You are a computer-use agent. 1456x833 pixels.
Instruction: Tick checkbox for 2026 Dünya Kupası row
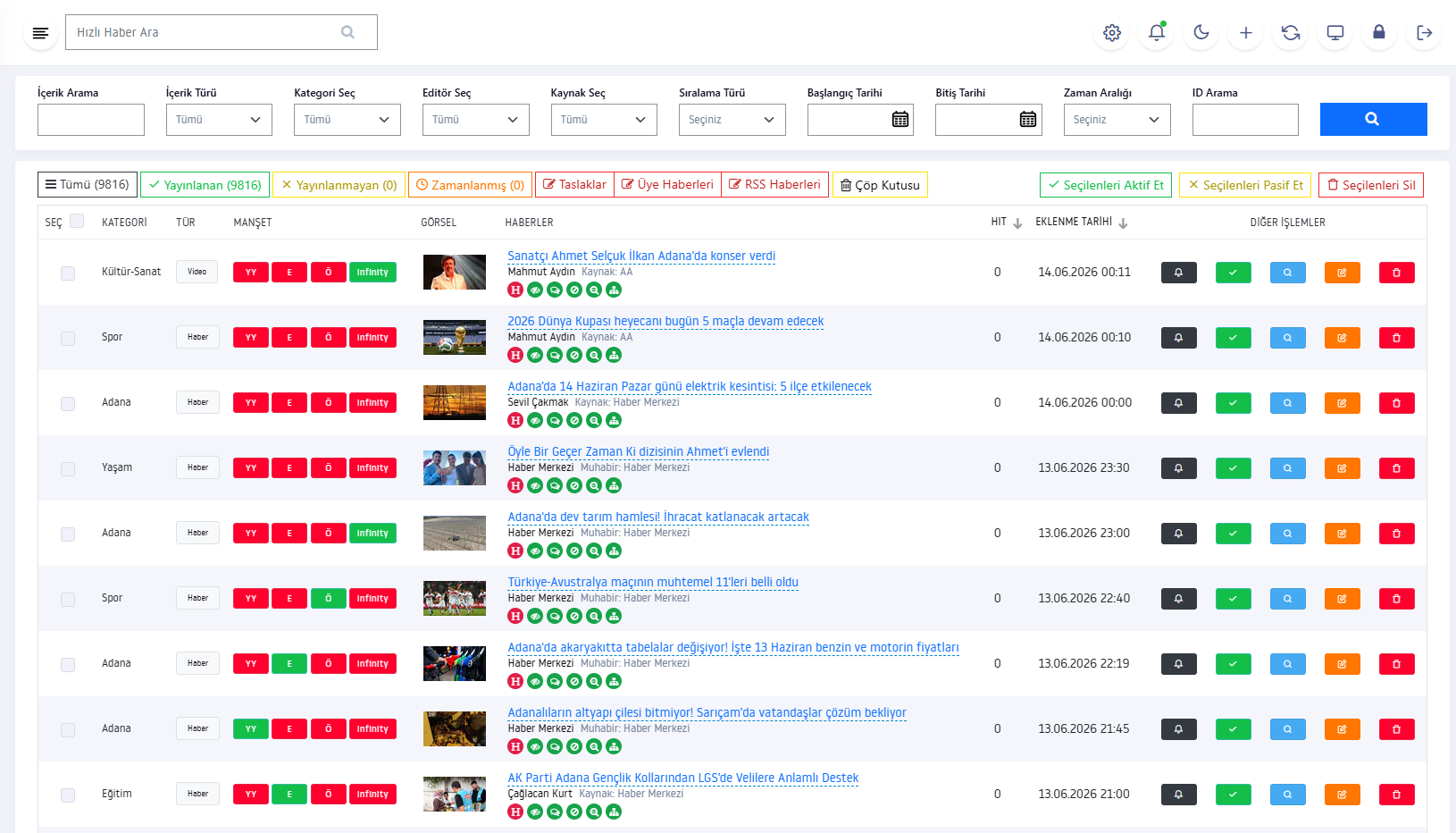tap(68, 339)
